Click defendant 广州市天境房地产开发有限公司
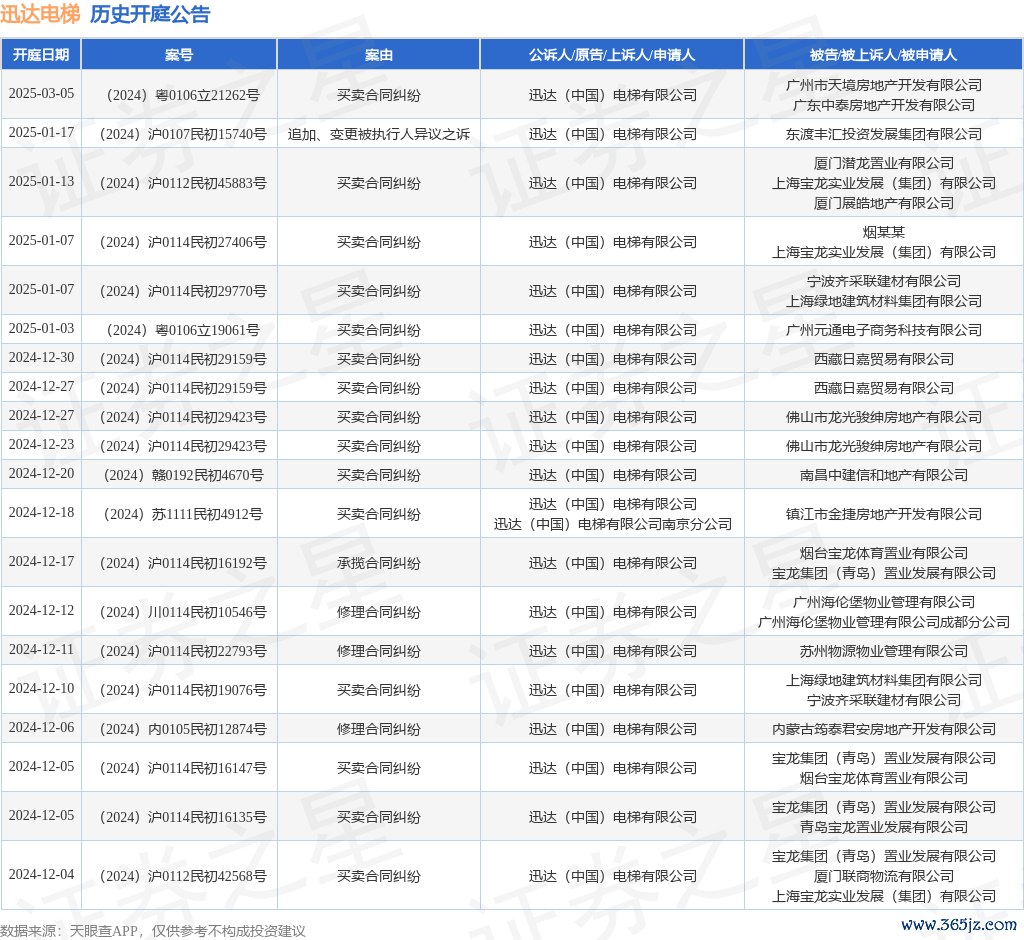 click(x=884, y=85)
